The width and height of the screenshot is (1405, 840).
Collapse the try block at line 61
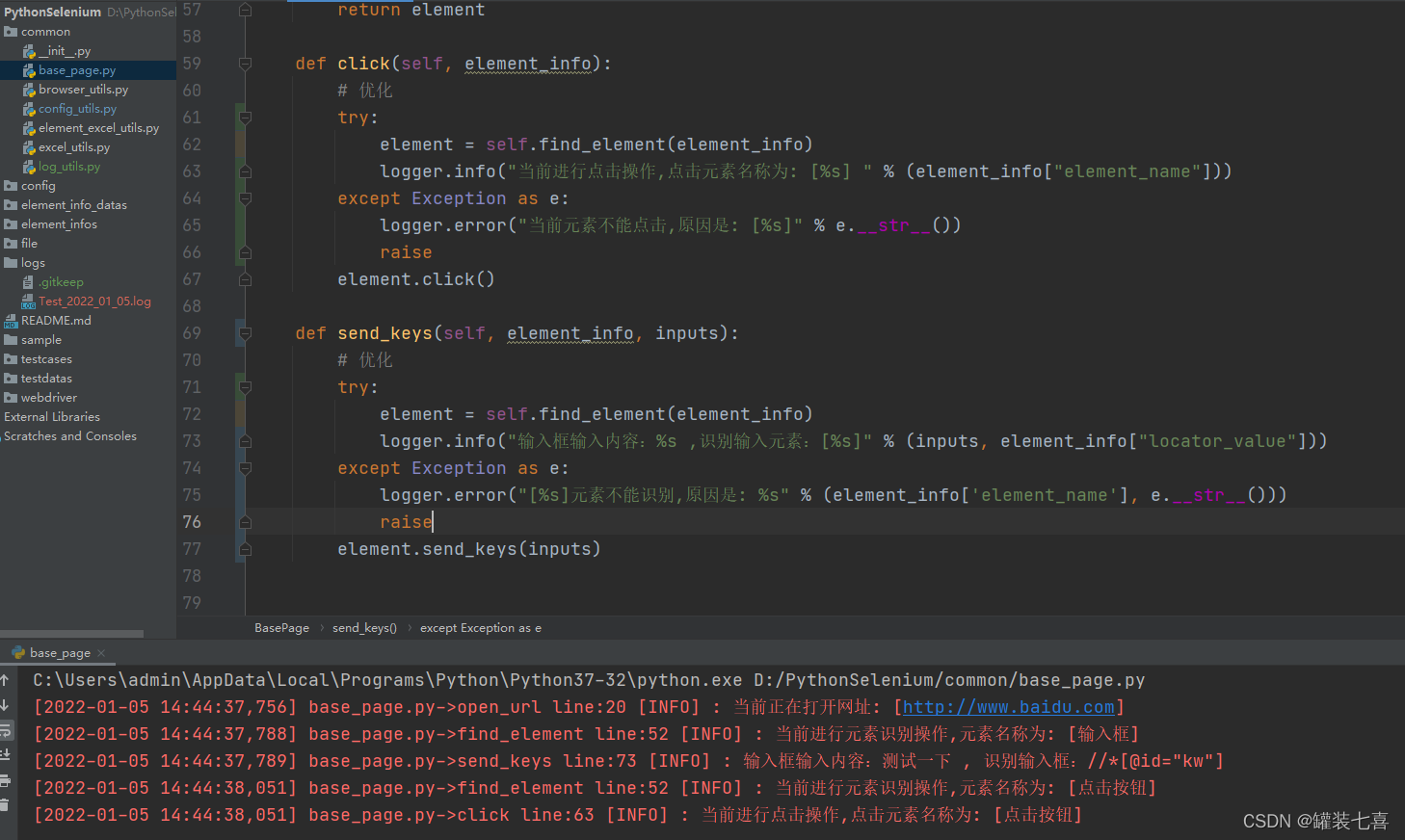(x=245, y=118)
